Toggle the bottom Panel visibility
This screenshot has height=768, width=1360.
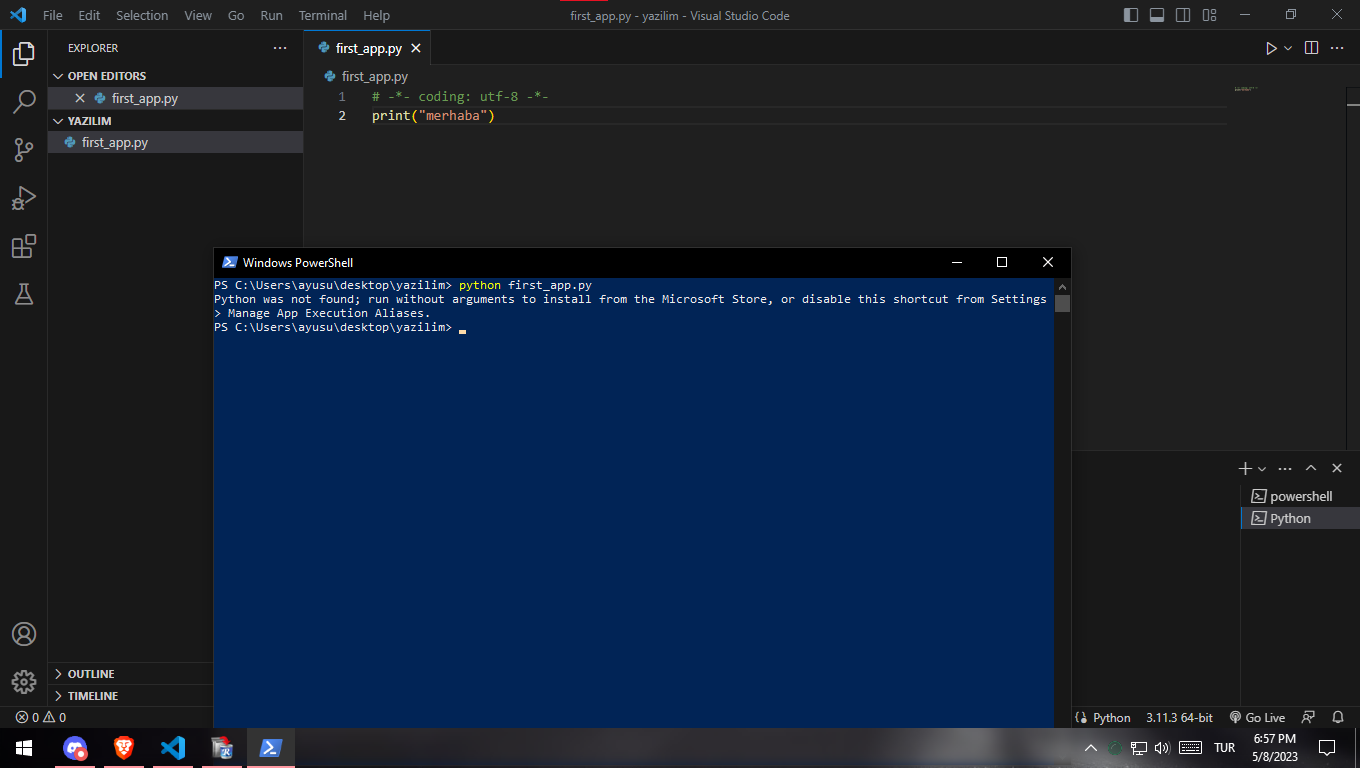click(1158, 15)
